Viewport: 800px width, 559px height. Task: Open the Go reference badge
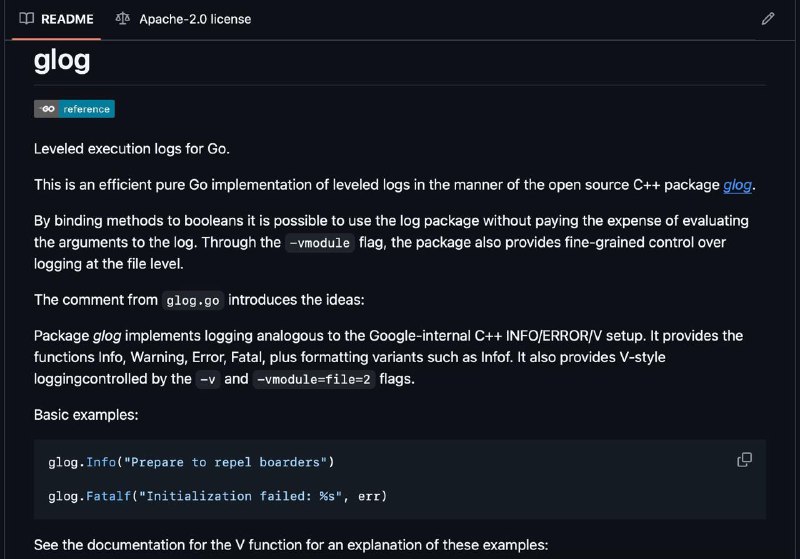[x=74, y=109]
